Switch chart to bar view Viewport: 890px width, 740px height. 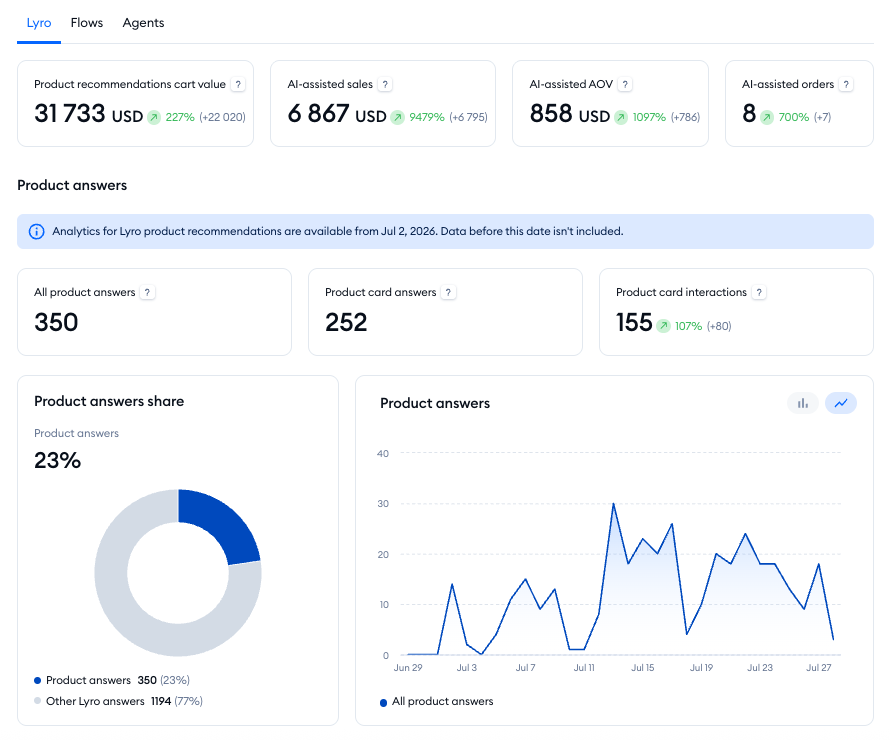click(x=803, y=403)
